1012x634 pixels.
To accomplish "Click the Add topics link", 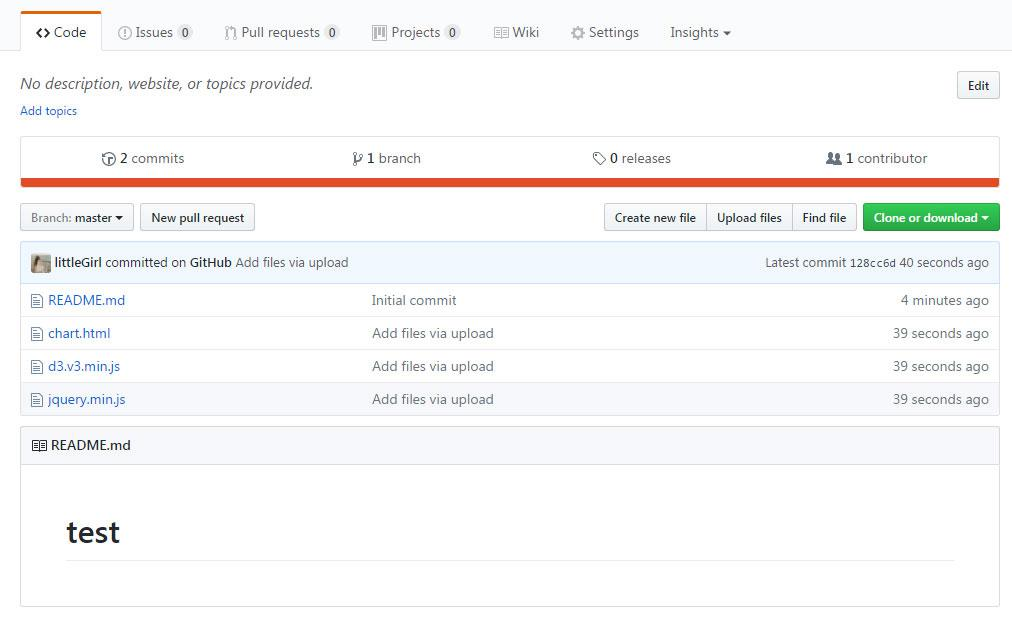I will pyautogui.click(x=49, y=111).
